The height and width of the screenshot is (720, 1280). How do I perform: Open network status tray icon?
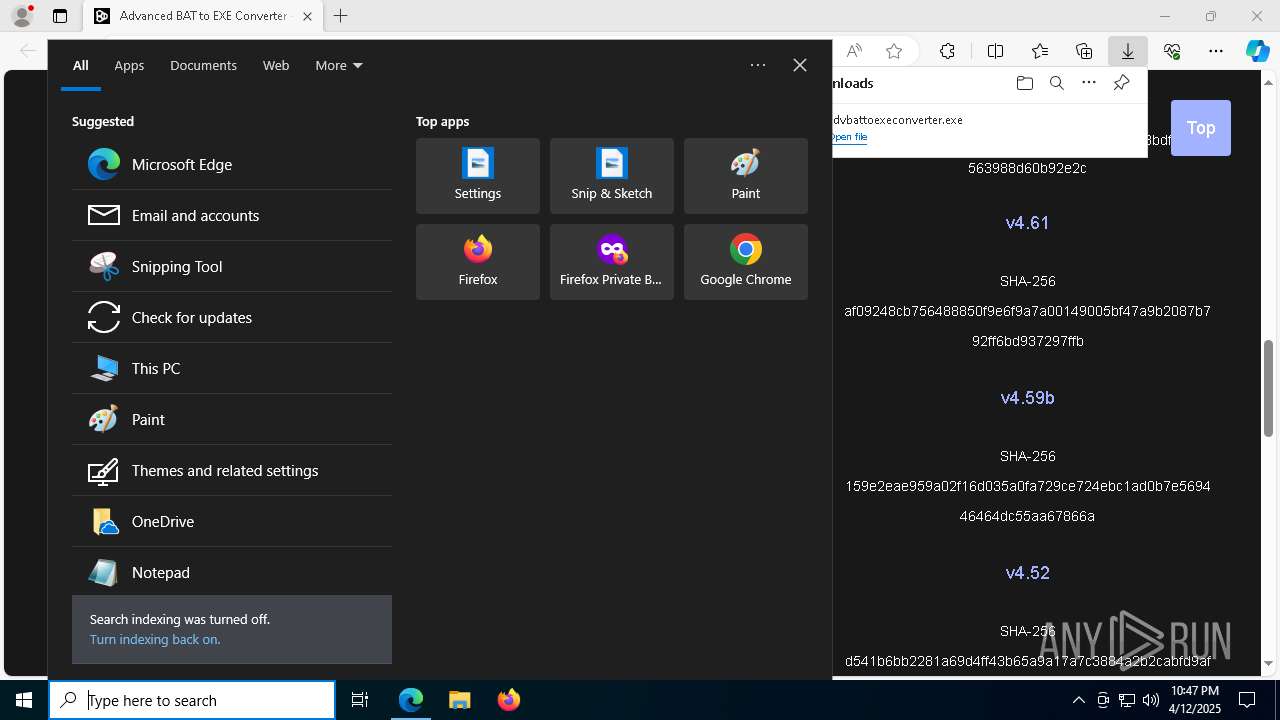[x=1126, y=700]
